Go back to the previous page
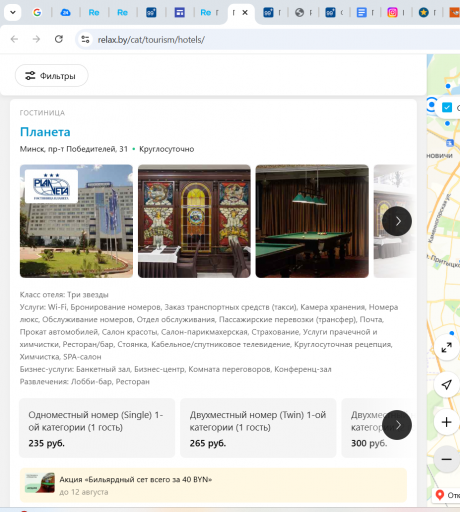The height and width of the screenshot is (512, 460). click(14, 39)
